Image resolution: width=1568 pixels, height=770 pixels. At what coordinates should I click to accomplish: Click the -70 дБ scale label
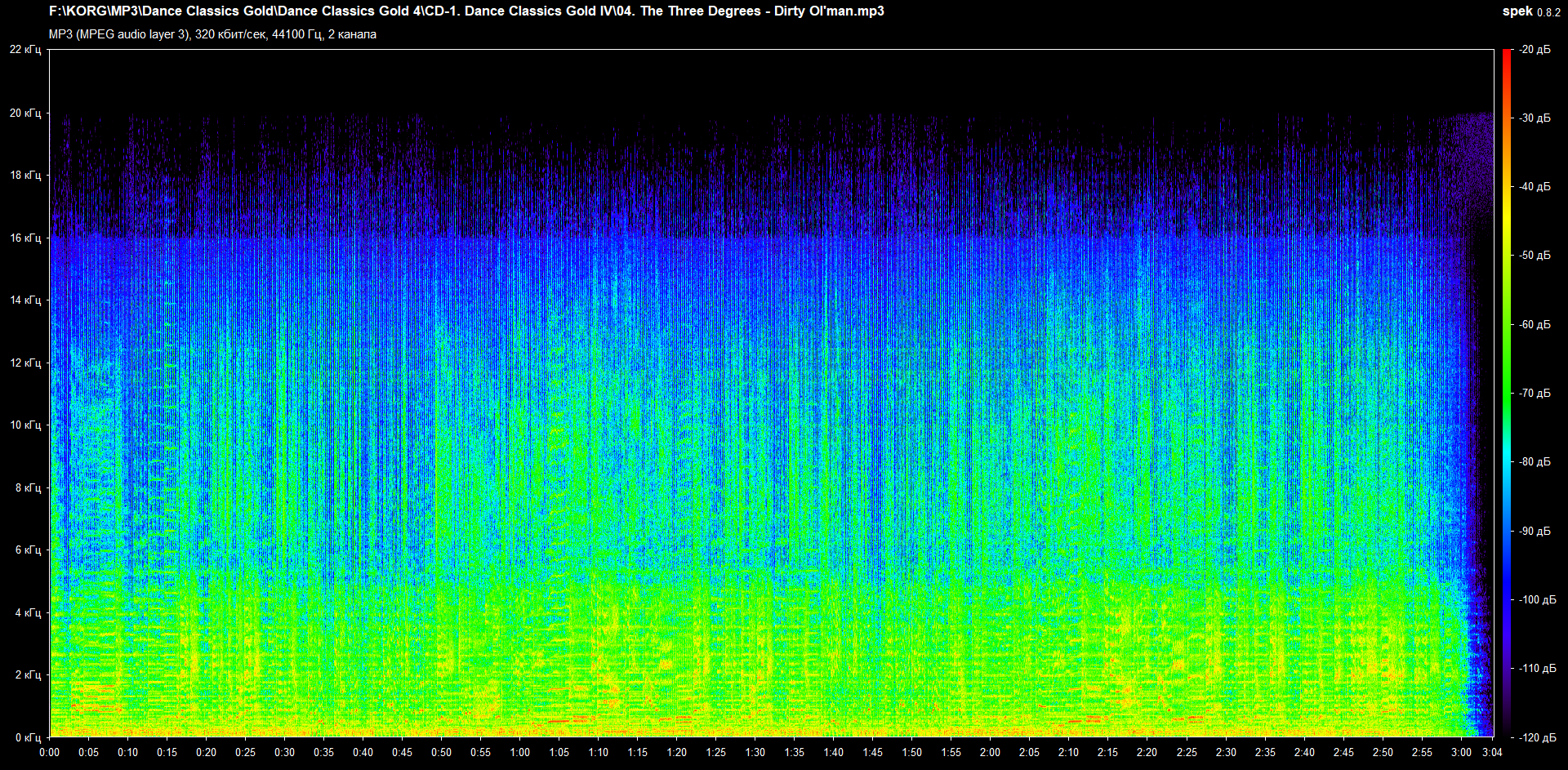point(1535,393)
